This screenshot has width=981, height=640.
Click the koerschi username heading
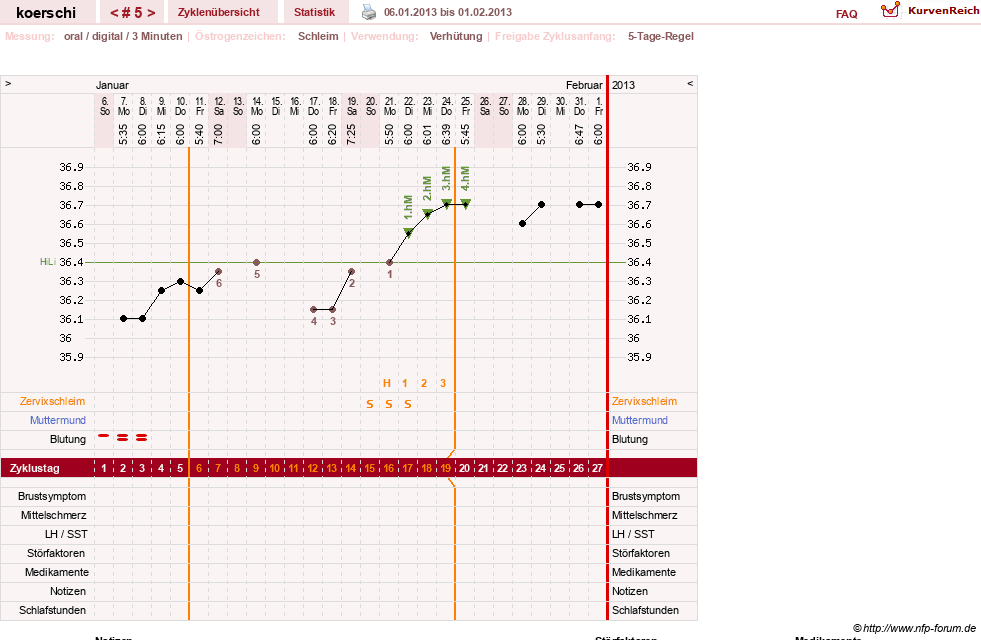pos(46,13)
